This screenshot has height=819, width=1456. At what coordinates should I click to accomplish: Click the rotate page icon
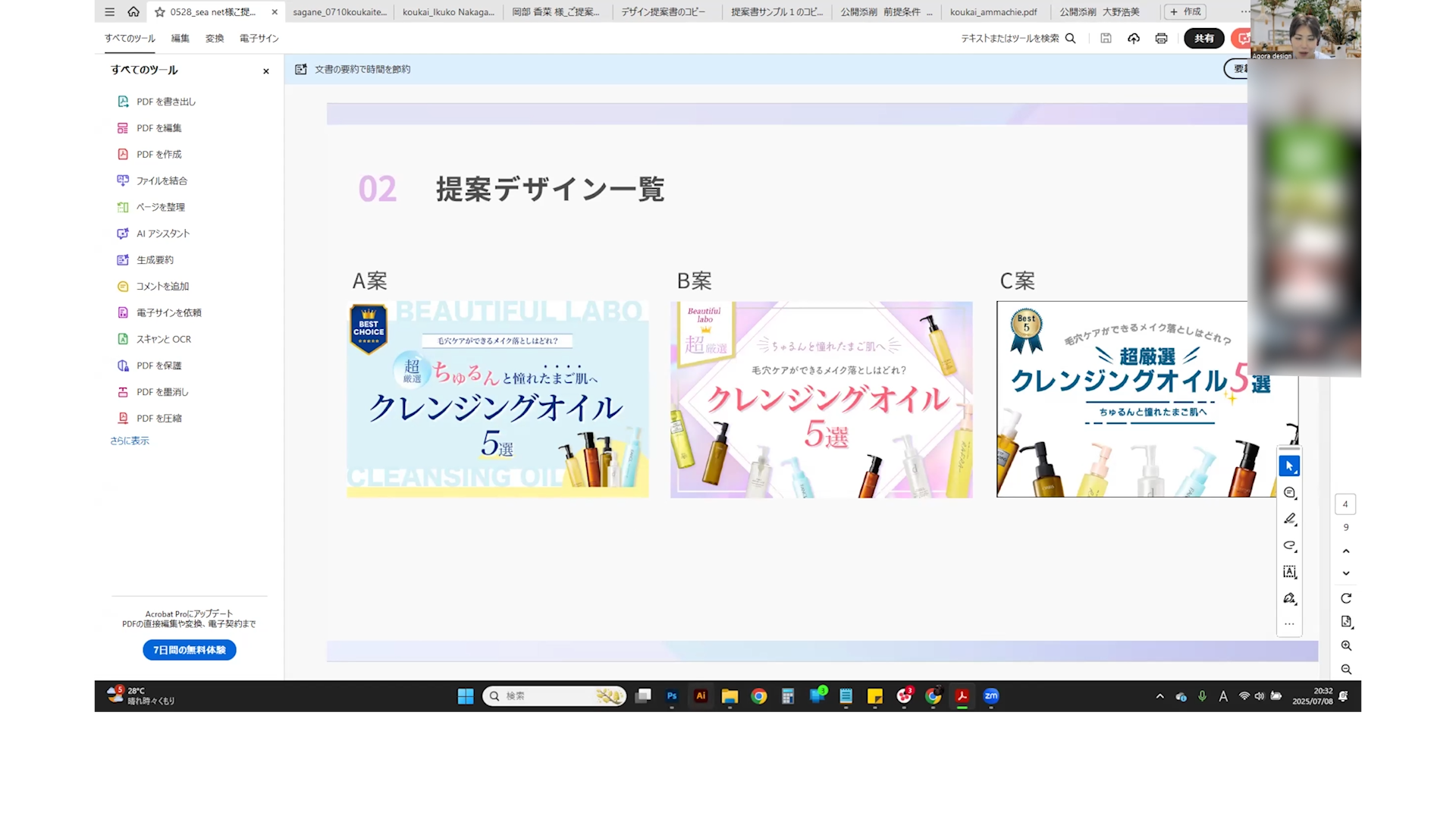[1346, 598]
